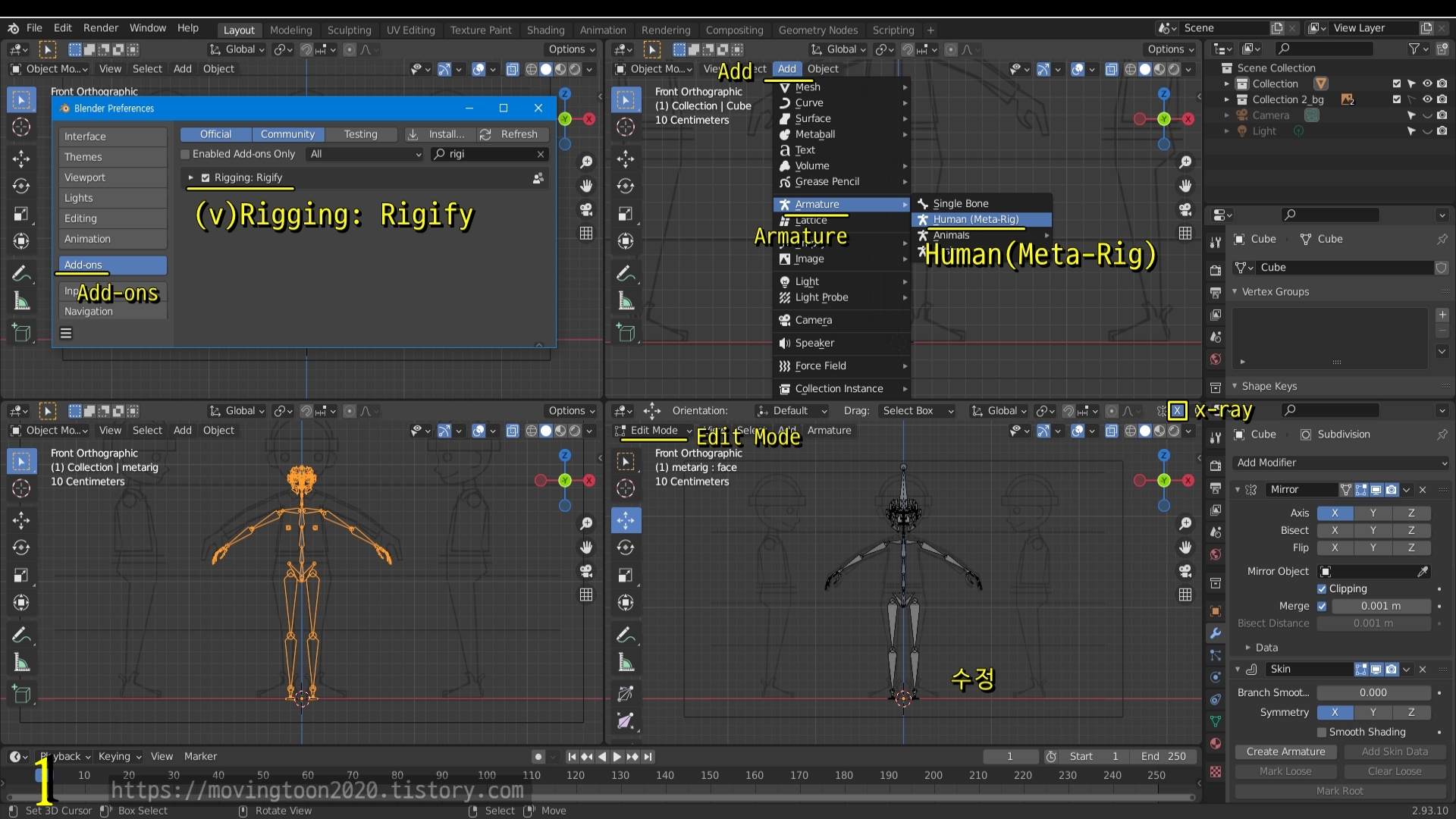Click the outliner filter funnel icon
1456x819 pixels.
pos(1414,49)
